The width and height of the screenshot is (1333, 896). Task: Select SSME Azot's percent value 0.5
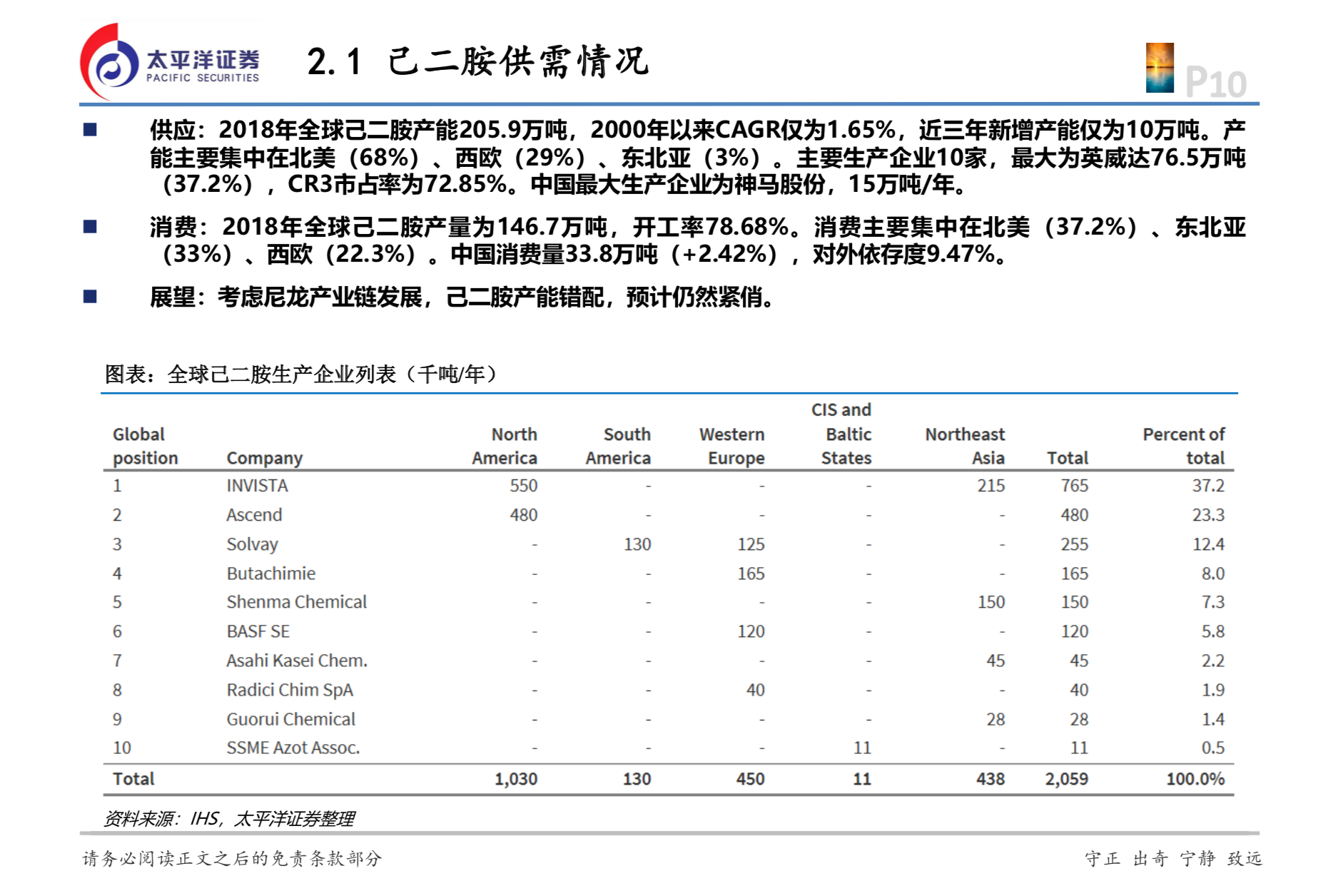coord(1213,748)
